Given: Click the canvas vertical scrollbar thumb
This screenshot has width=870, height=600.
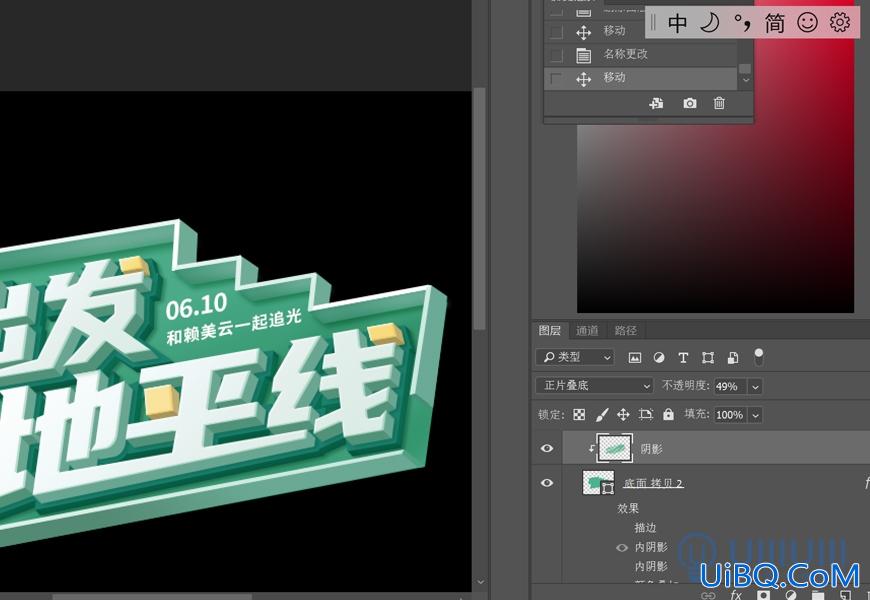Looking at the screenshot, I should pos(480,208).
